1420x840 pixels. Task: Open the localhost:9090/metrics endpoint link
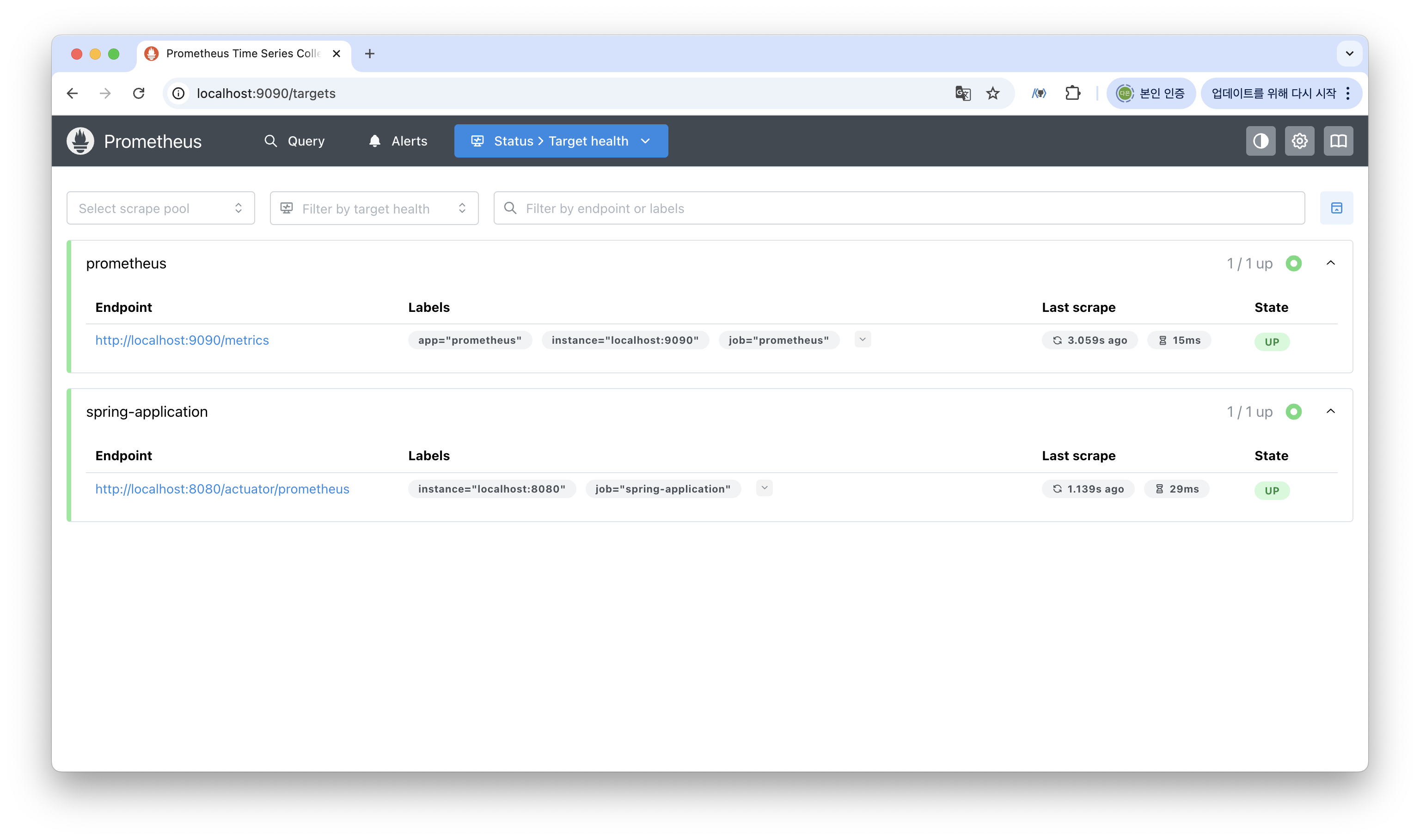click(x=182, y=340)
